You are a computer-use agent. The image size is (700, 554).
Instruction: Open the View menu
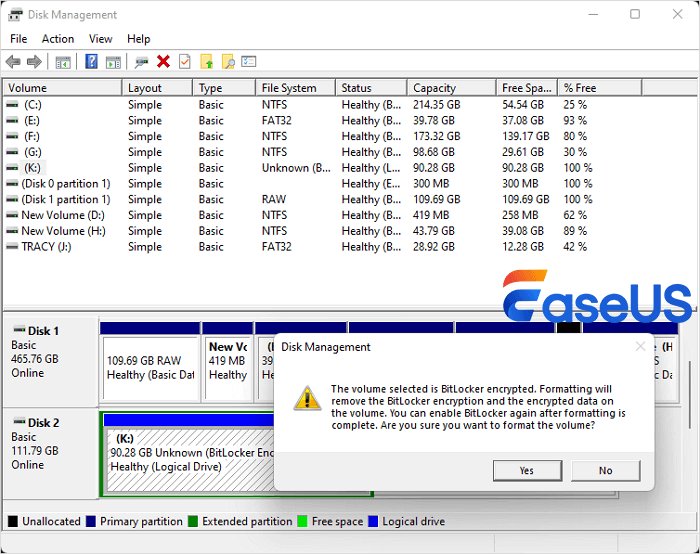101,39
